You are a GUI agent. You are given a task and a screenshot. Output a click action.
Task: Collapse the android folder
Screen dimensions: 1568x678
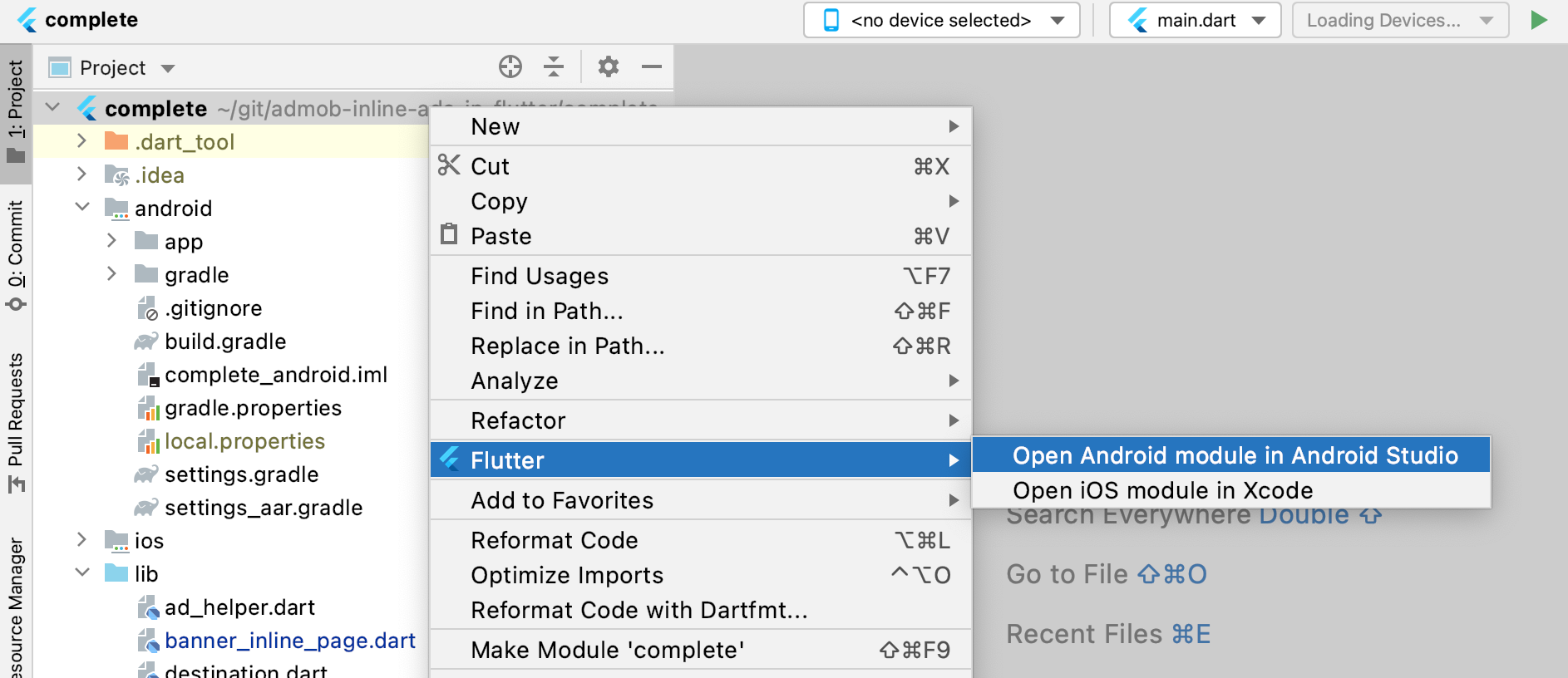(x=81, y=207)
